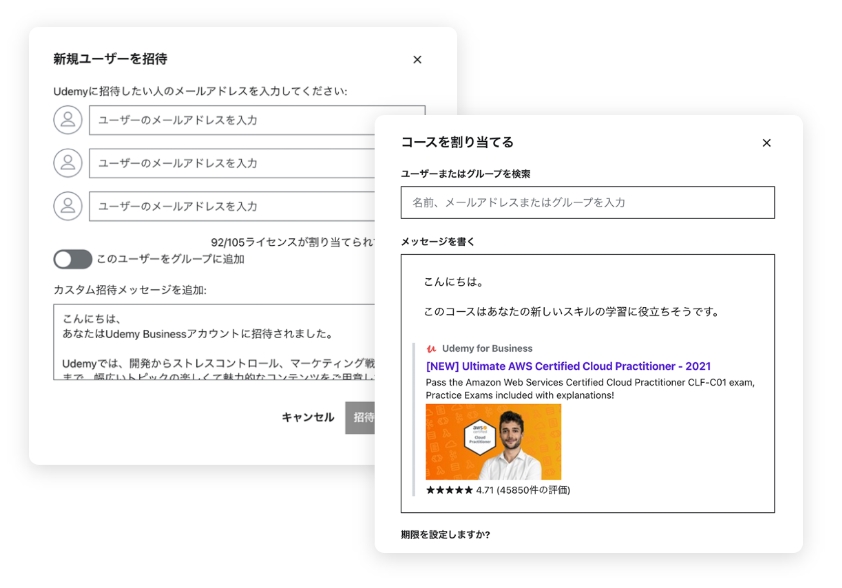Click the gray 招待 button

point(360,417)
